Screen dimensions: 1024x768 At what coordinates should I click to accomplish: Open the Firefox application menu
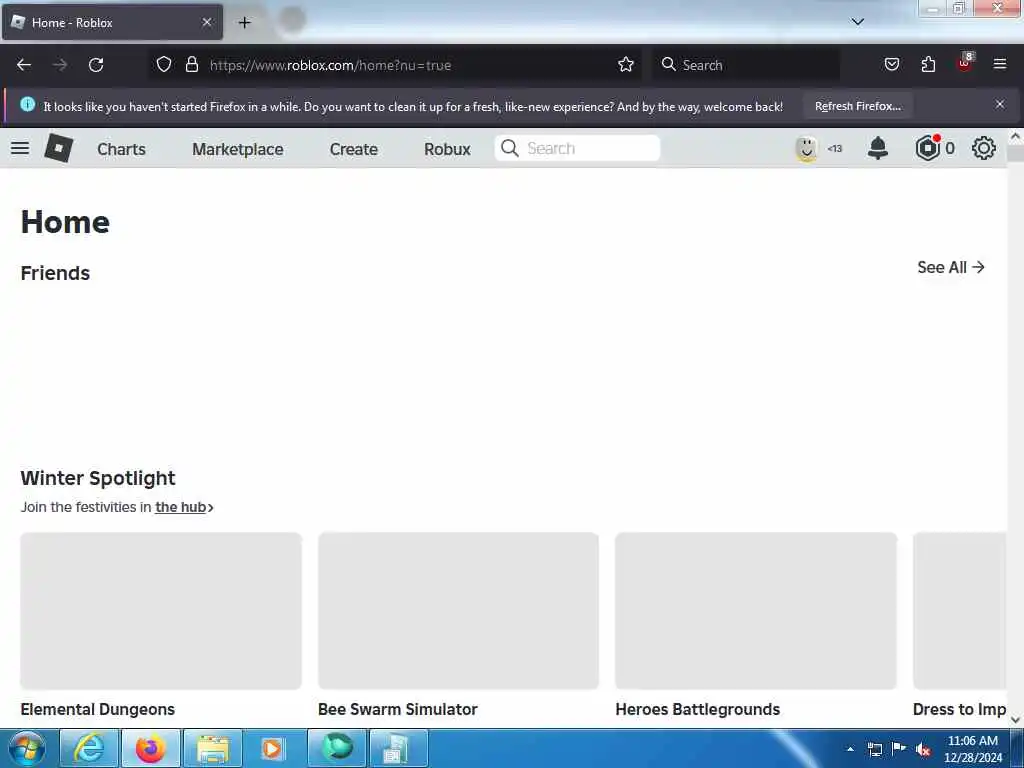(1000, 64)
